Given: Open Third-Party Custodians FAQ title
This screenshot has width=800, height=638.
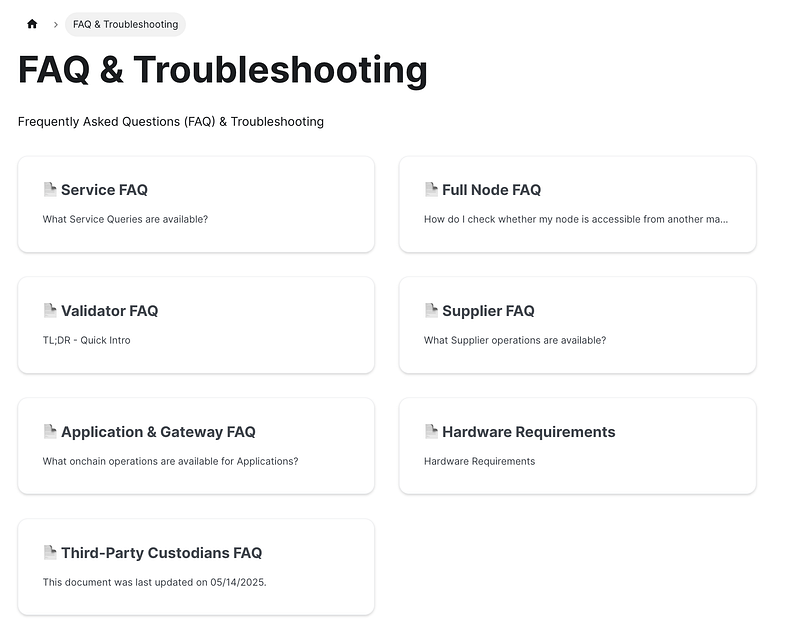Looking at the screenshot, I should point(161,553).
